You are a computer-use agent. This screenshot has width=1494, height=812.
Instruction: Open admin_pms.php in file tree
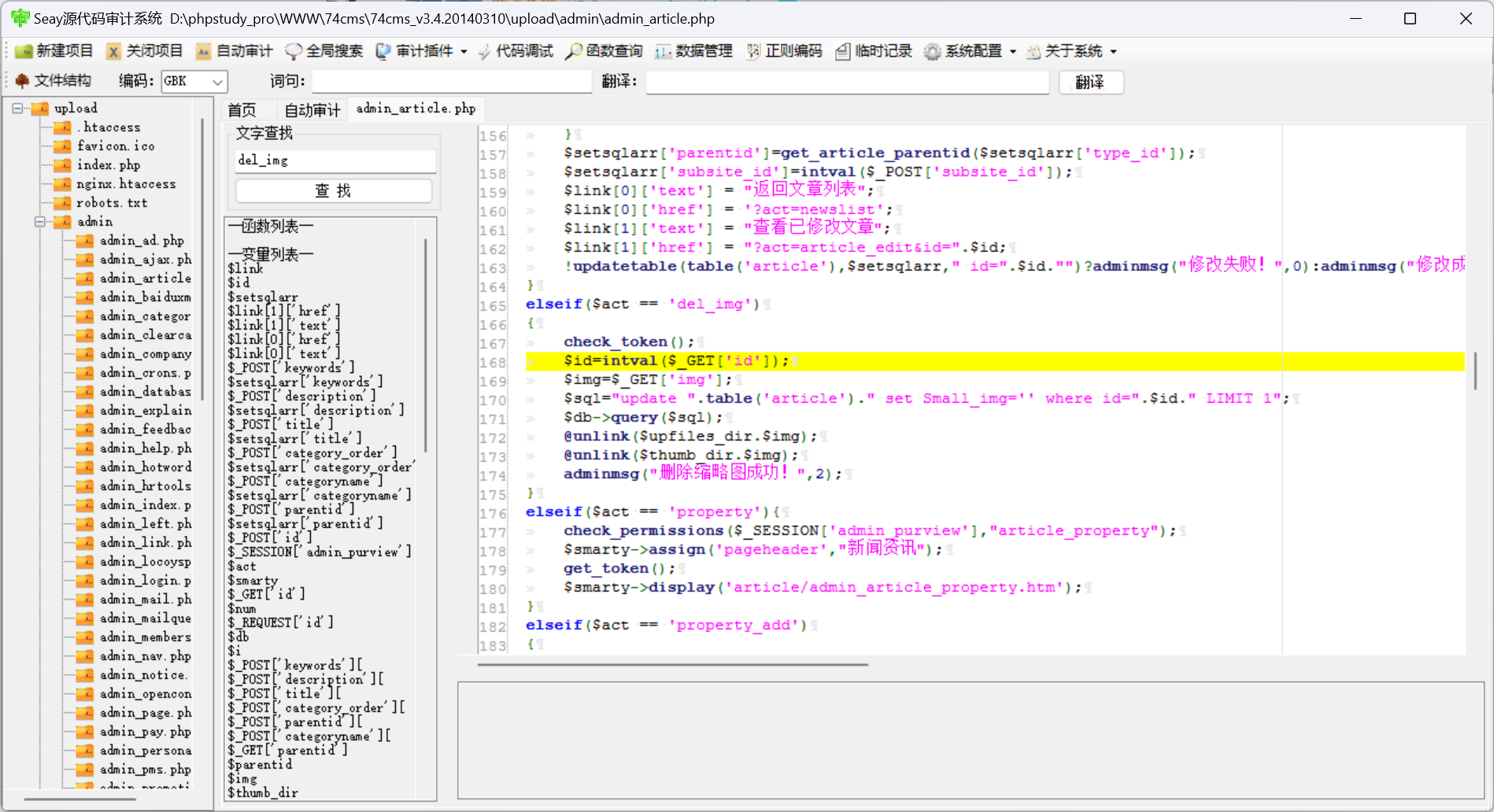(146, 770)
